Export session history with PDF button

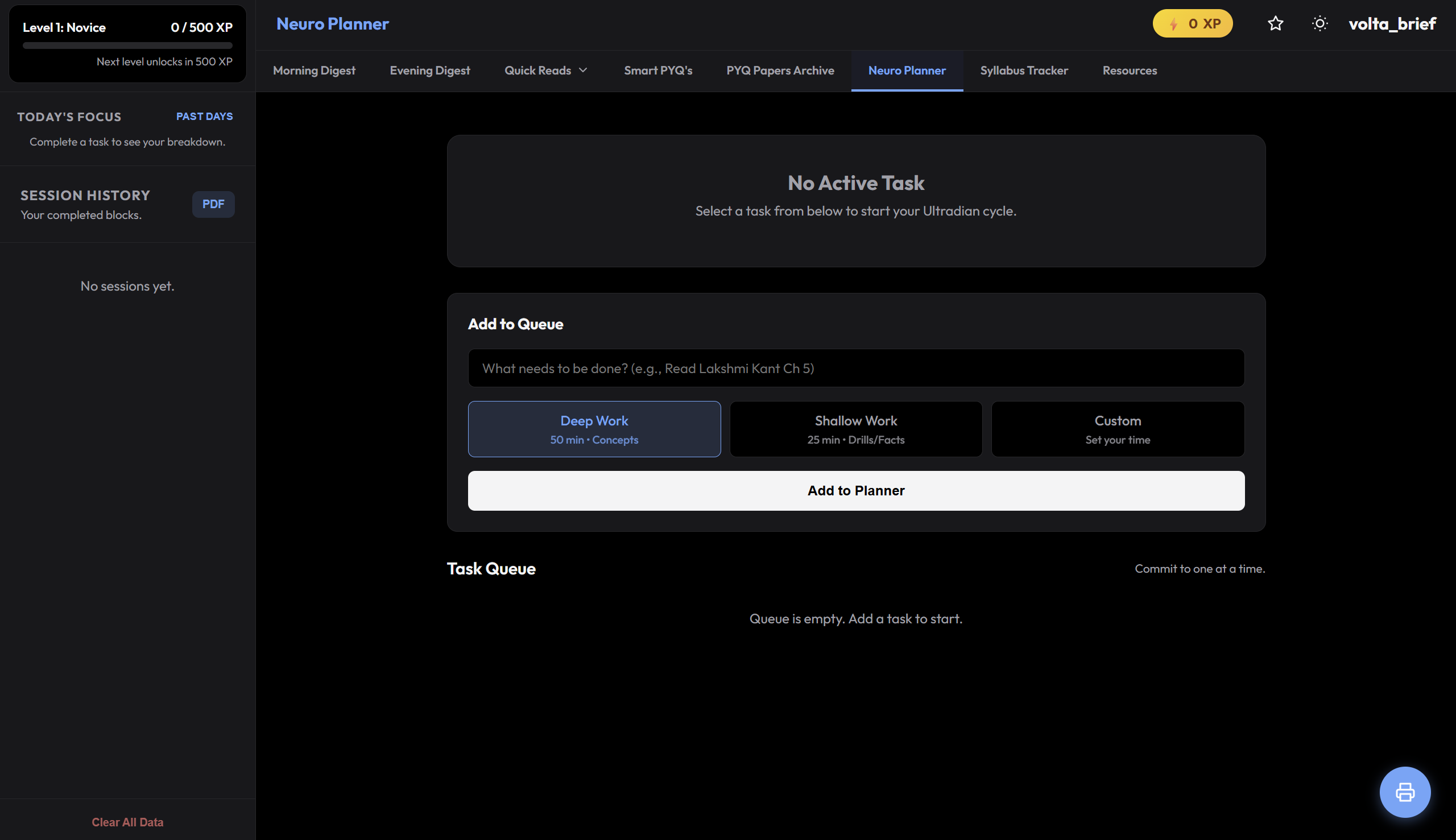point(213,204)
